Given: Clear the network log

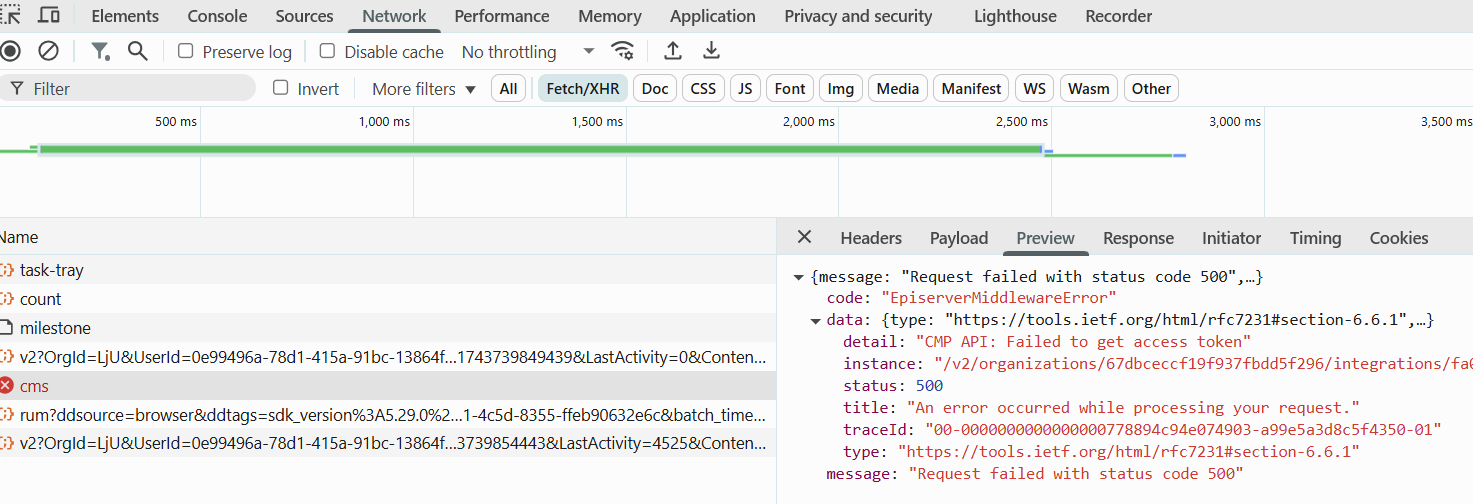Looking at the screenshot, I should click(x=48, y=51).
